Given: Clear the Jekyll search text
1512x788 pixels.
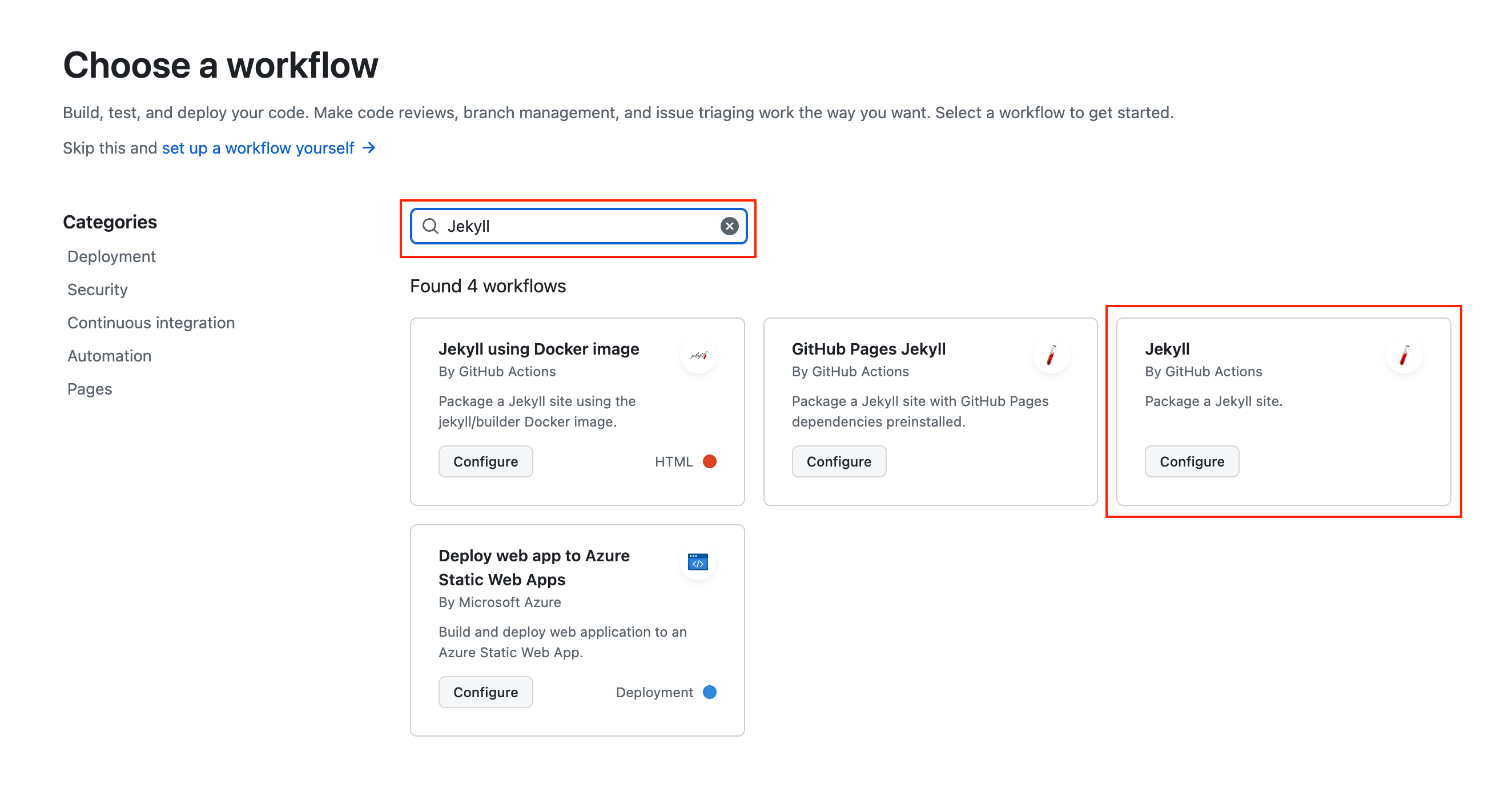Looking at the screenshot, I should point(729,226).
